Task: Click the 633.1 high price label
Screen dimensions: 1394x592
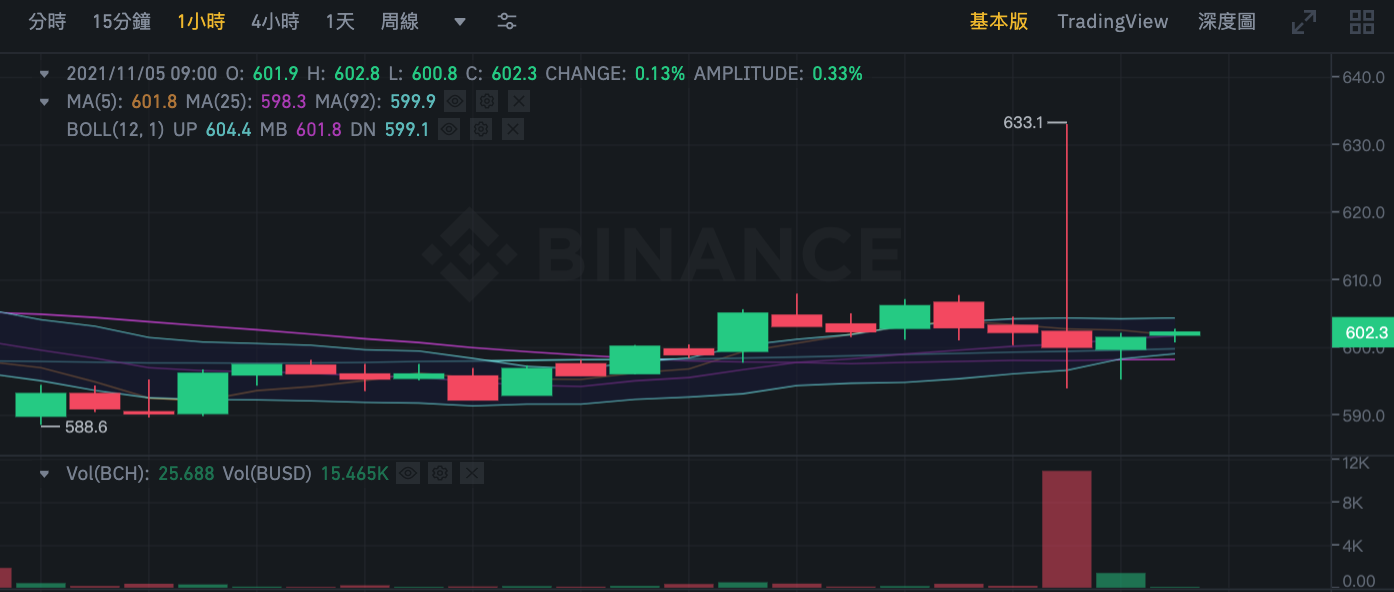Action: coord(1023,123)
